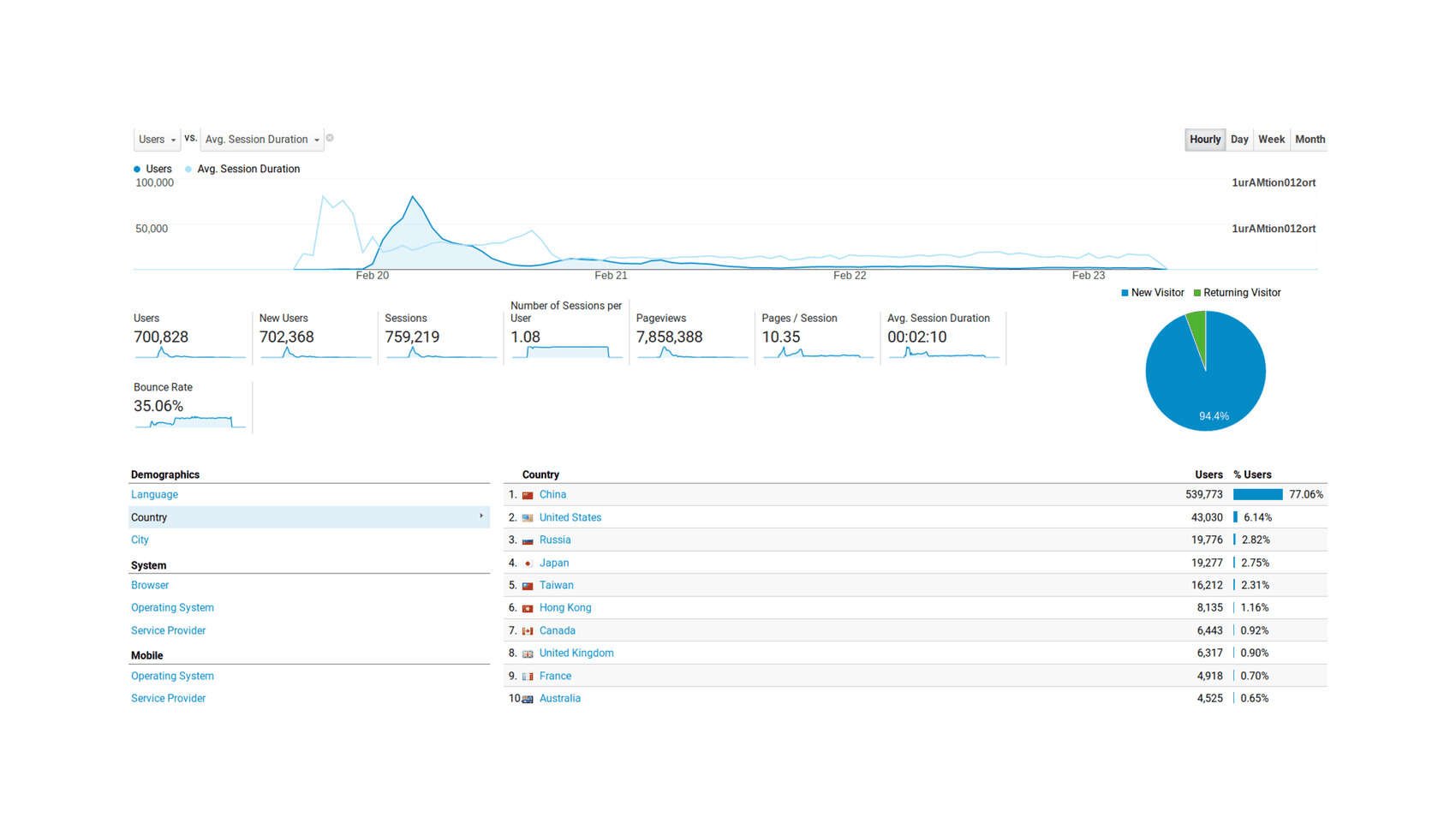Click the Canada flag icon
Image resolution: width=1456 pixels, height=835 pixels.
[528, 630]
